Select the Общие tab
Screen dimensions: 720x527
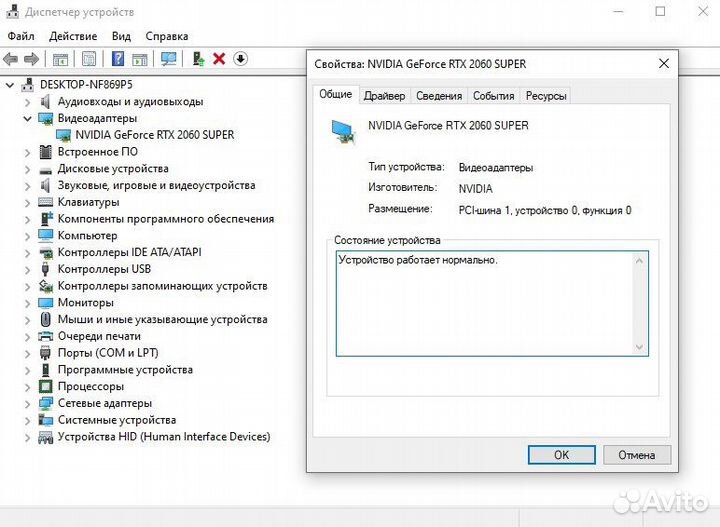[x=336, y=94]
